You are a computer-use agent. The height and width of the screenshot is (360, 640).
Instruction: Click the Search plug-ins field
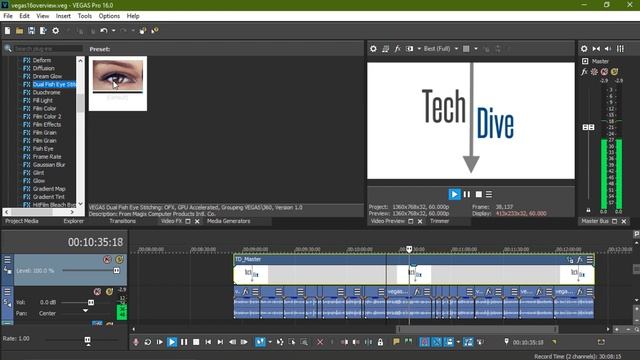(48, 49)
